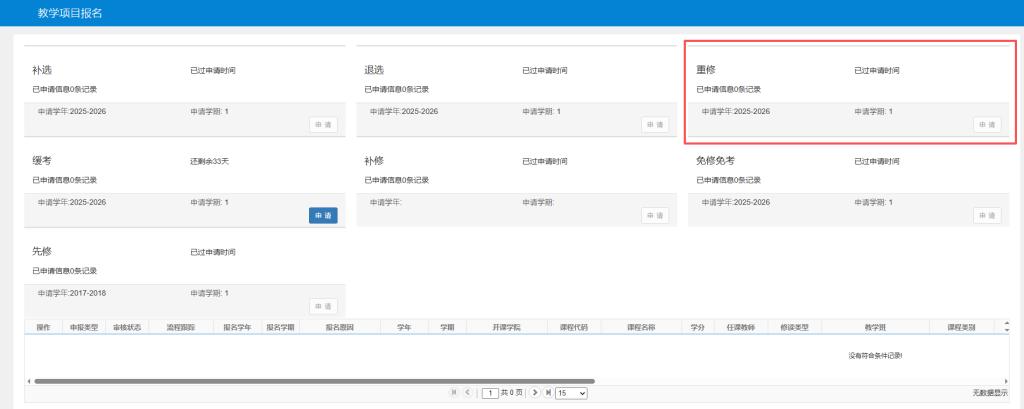Click the horizontal scrollbar right arrow
The image size is (1024, 409).
[1004, 381]
